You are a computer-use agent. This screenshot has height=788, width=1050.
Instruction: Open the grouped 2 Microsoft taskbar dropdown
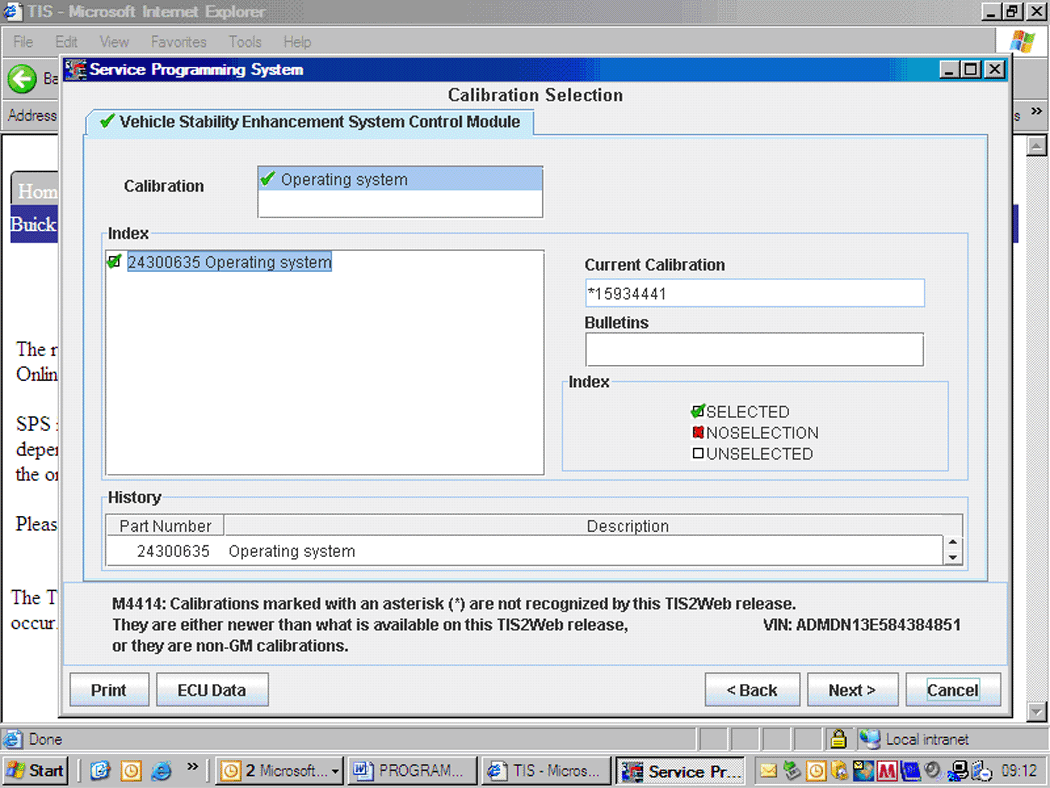coord(334,771)
